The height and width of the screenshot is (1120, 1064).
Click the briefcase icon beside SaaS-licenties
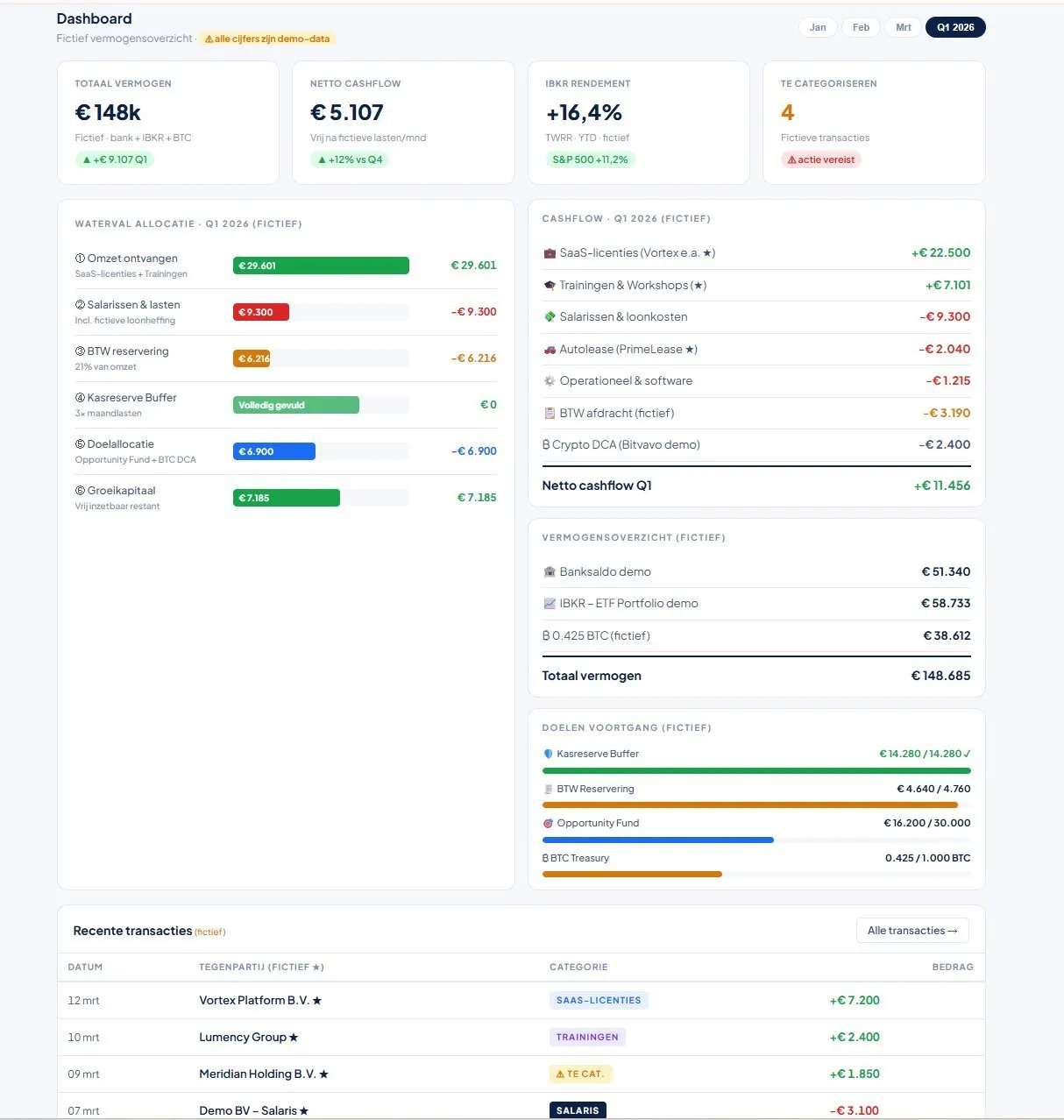[550, 253]
